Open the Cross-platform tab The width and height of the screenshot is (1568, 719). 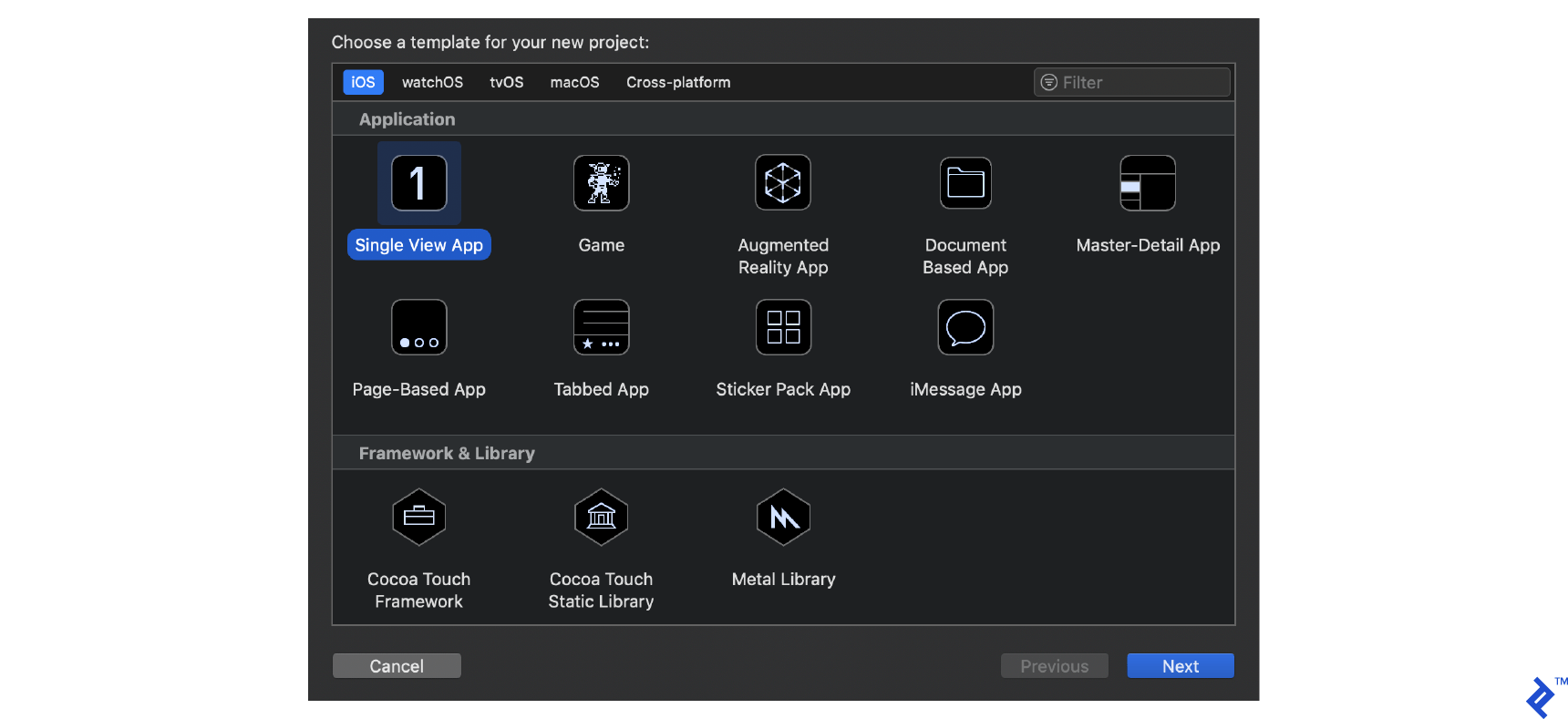click(x=678, y=82)
